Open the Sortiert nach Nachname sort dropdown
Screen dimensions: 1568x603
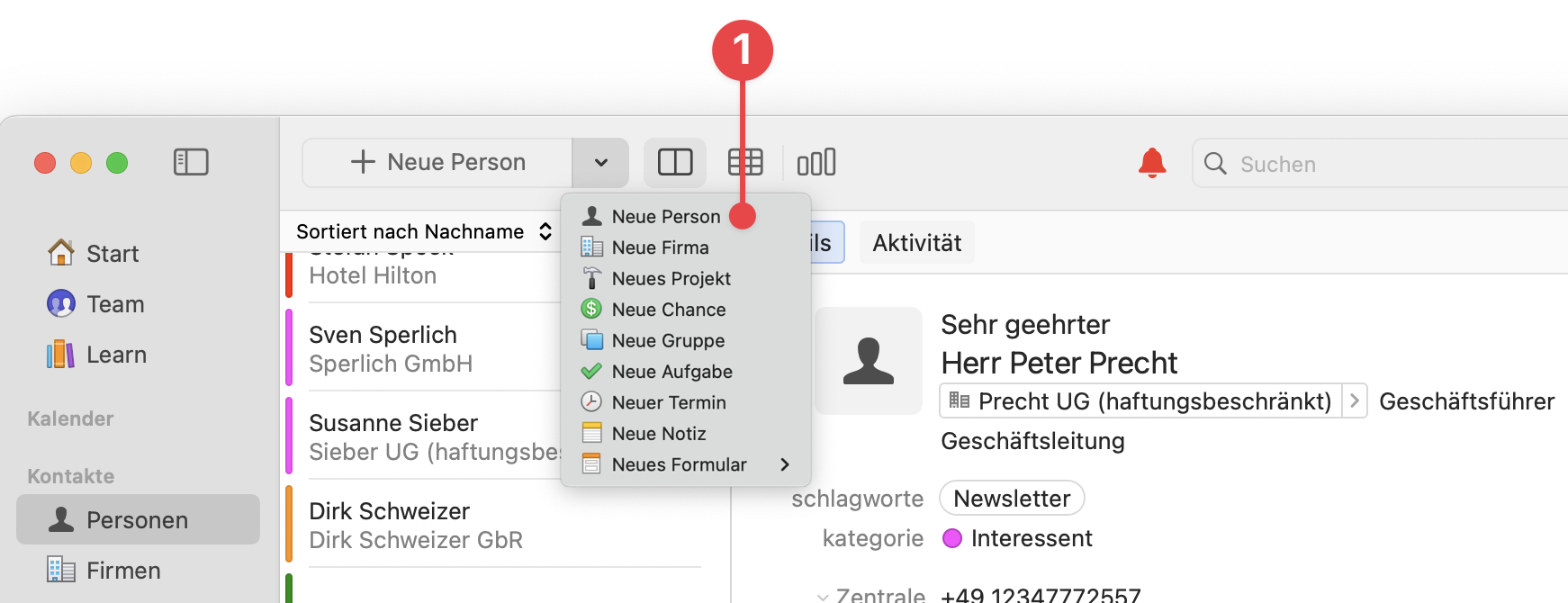(423, 231)
